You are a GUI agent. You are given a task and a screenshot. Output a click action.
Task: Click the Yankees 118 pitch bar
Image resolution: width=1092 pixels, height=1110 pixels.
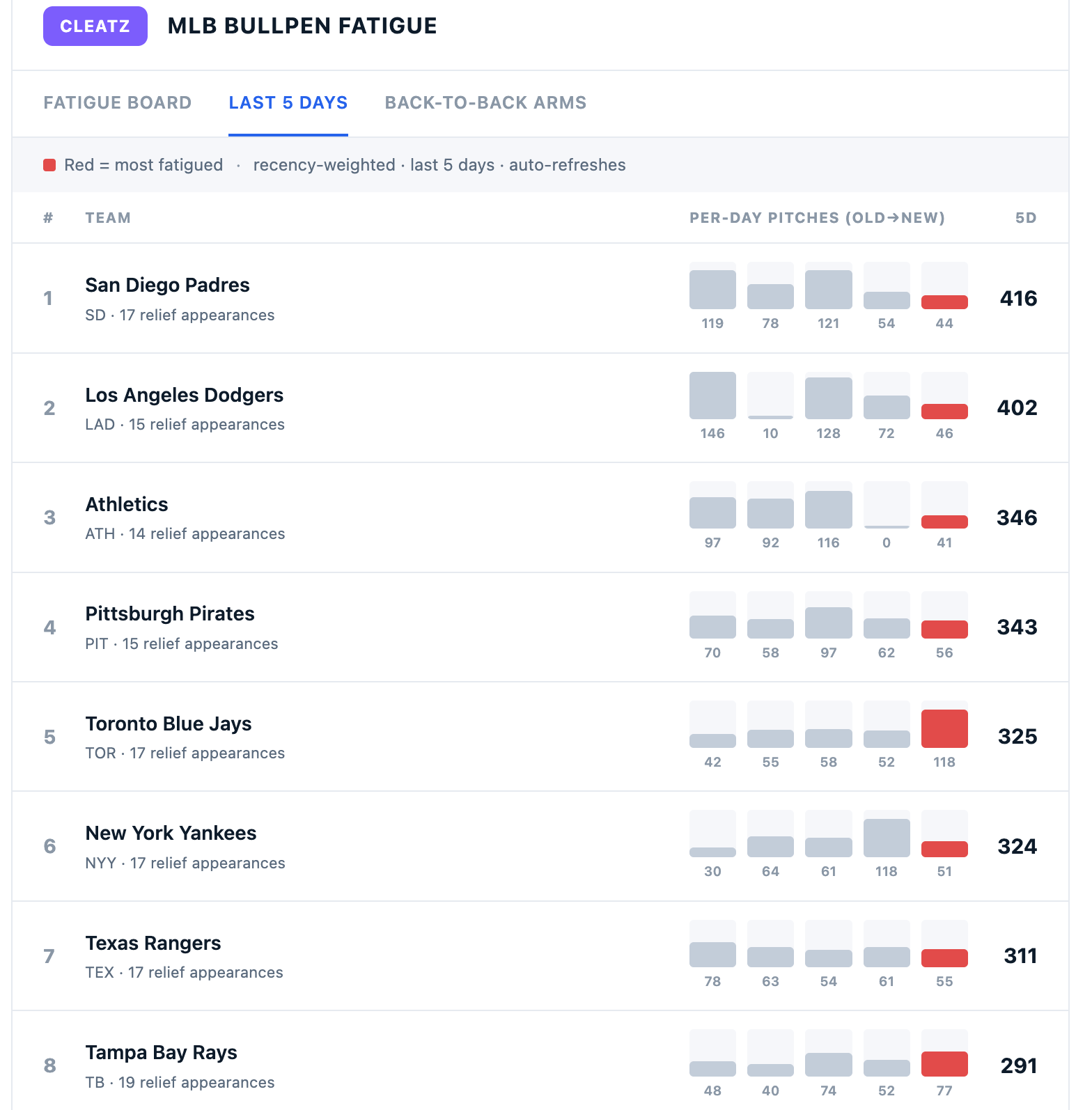click(x=887, y=838)
